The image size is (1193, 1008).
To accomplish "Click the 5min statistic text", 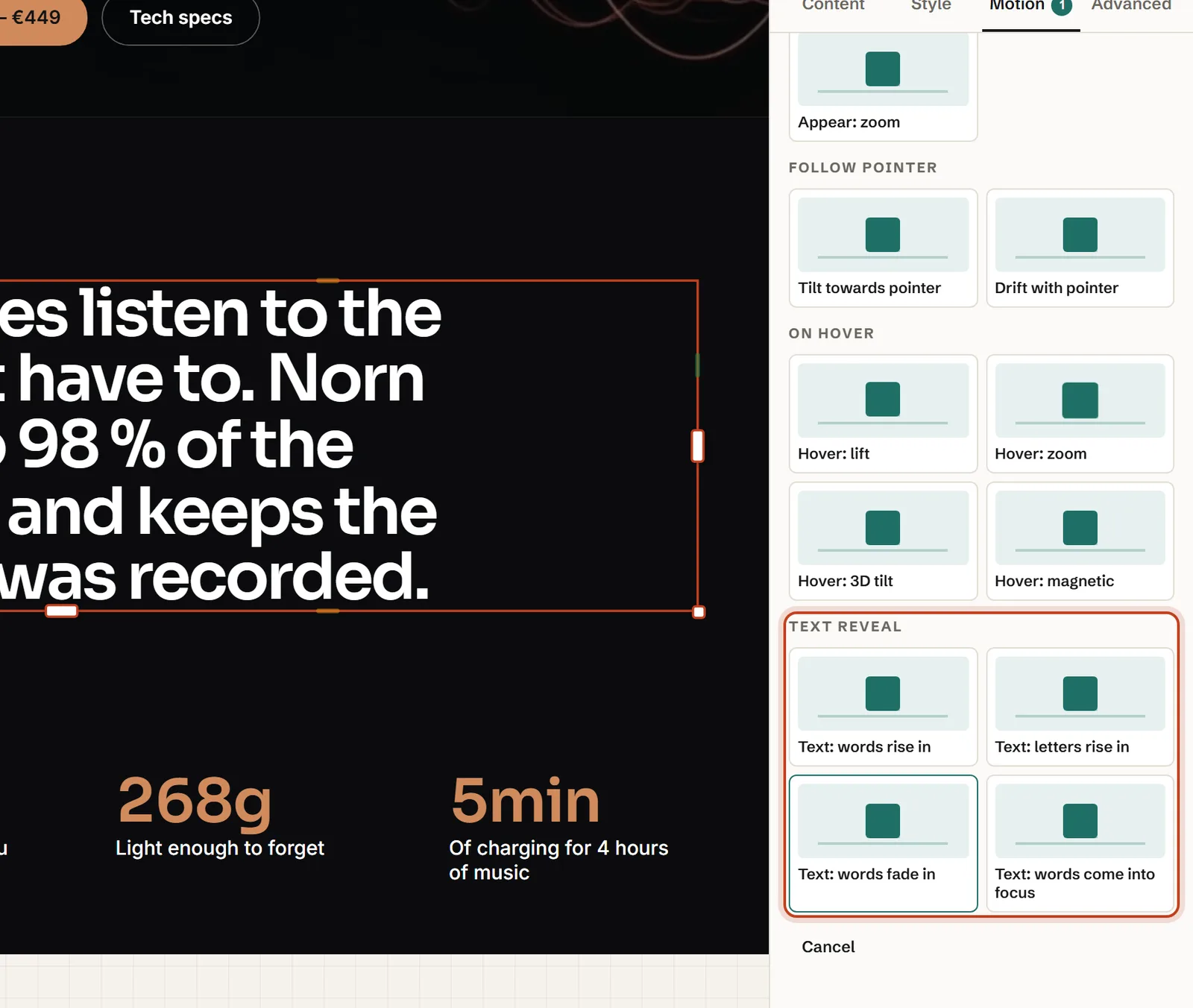I will [525, 801].
